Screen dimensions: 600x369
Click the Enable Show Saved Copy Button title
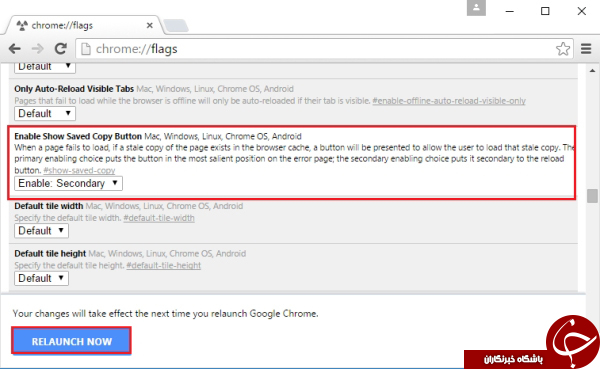[78, 136]
